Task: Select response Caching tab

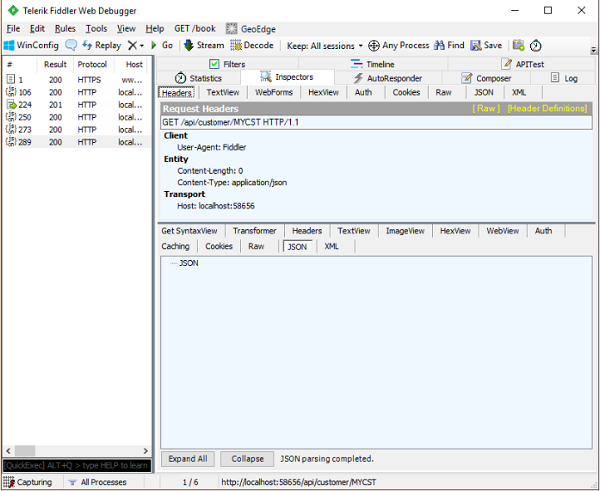Action: click(175, 246)
